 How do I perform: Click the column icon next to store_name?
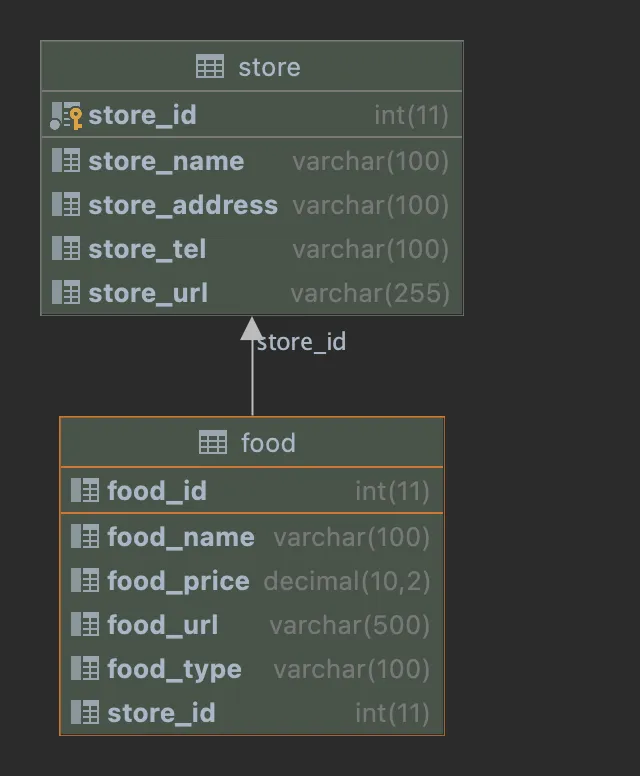click(66, 160)
